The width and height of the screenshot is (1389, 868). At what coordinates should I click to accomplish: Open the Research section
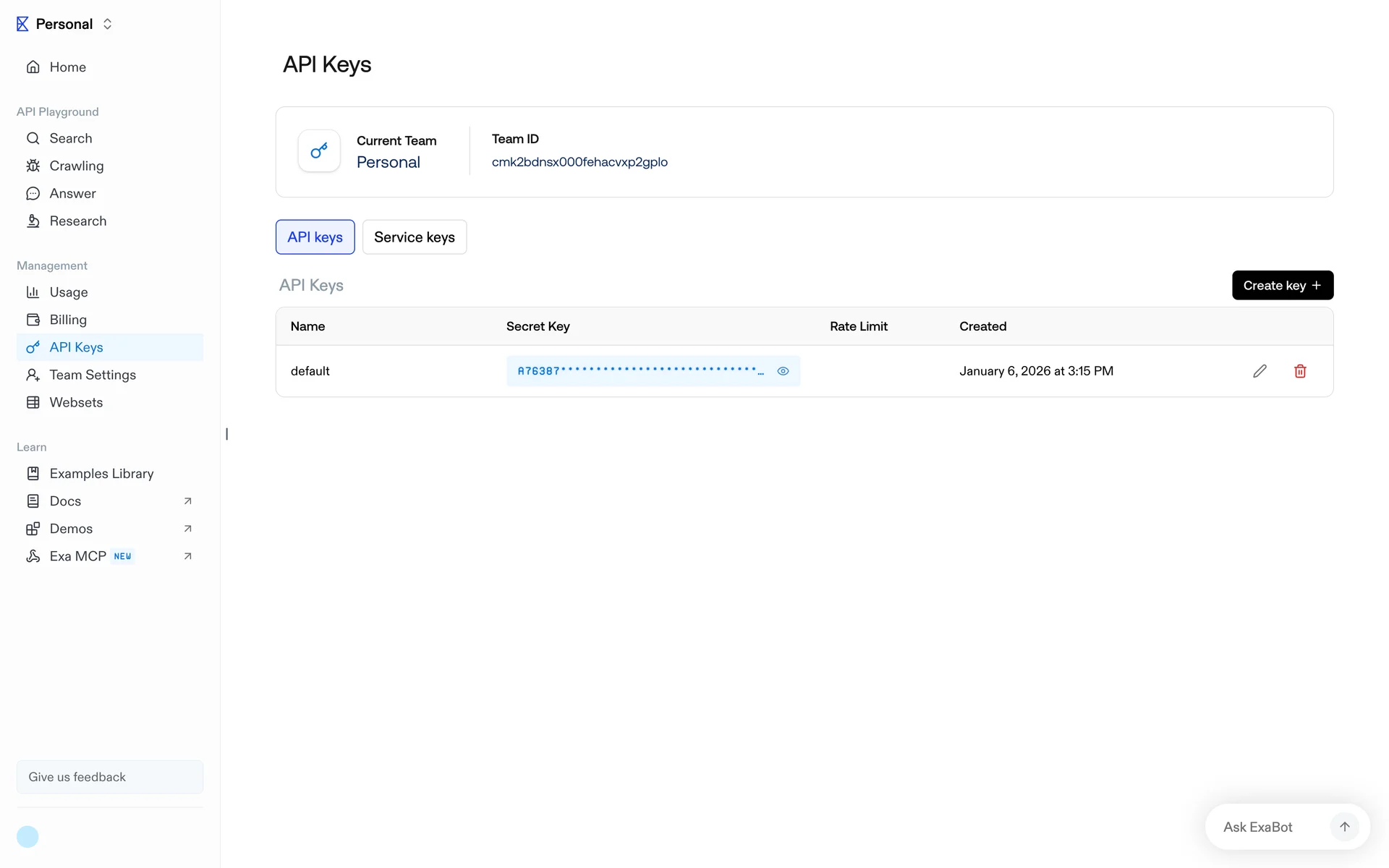pyautogui.click(x=77, y=221)
